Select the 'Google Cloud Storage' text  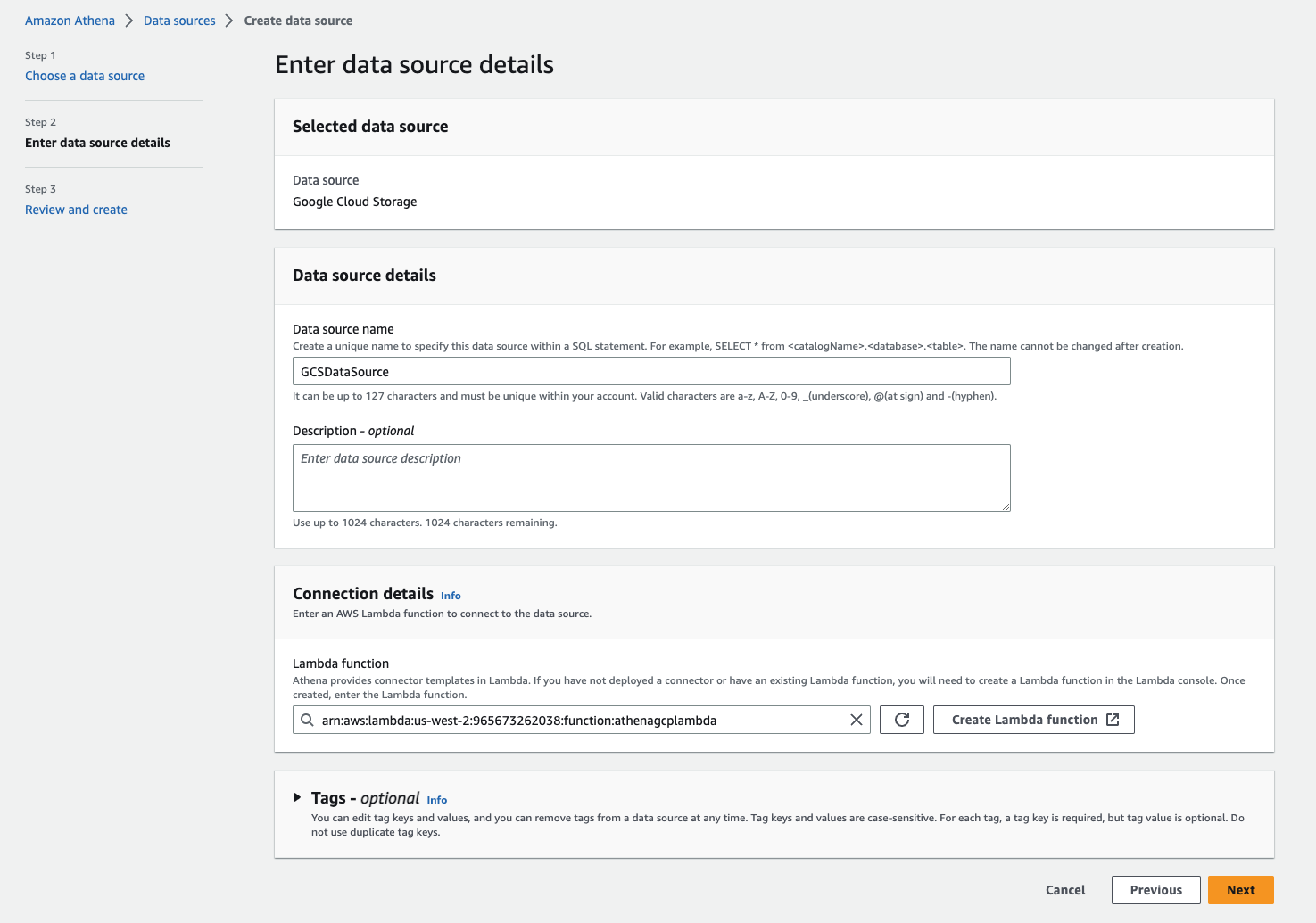(x=355, y=202)
